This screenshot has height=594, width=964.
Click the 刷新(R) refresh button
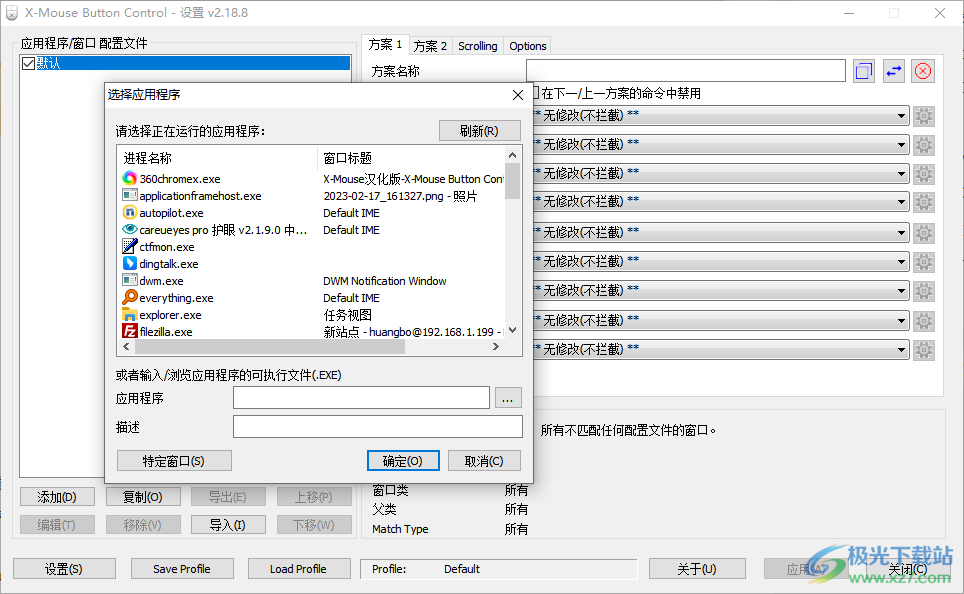click(480, 131)
